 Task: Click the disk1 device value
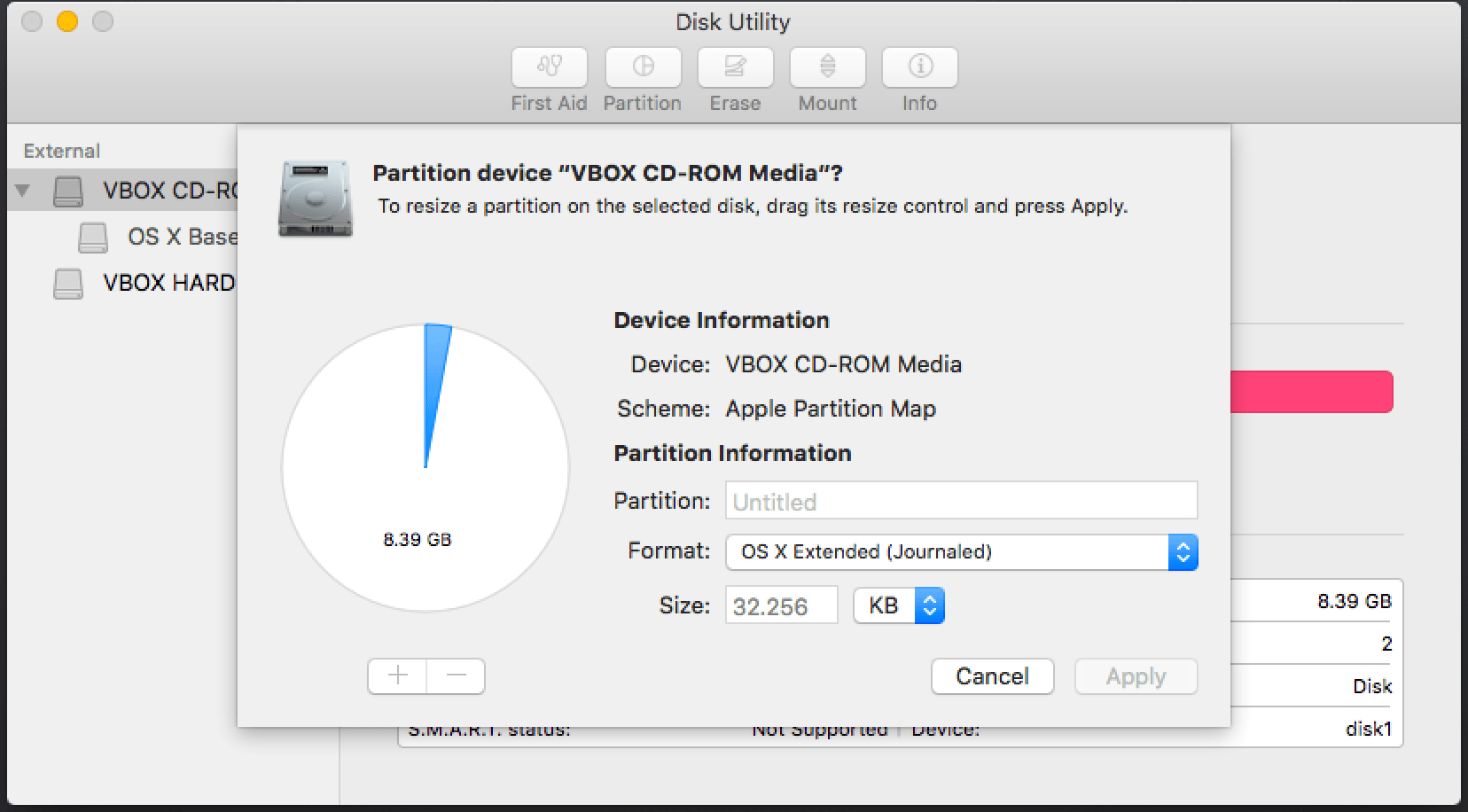(1369, 729)
